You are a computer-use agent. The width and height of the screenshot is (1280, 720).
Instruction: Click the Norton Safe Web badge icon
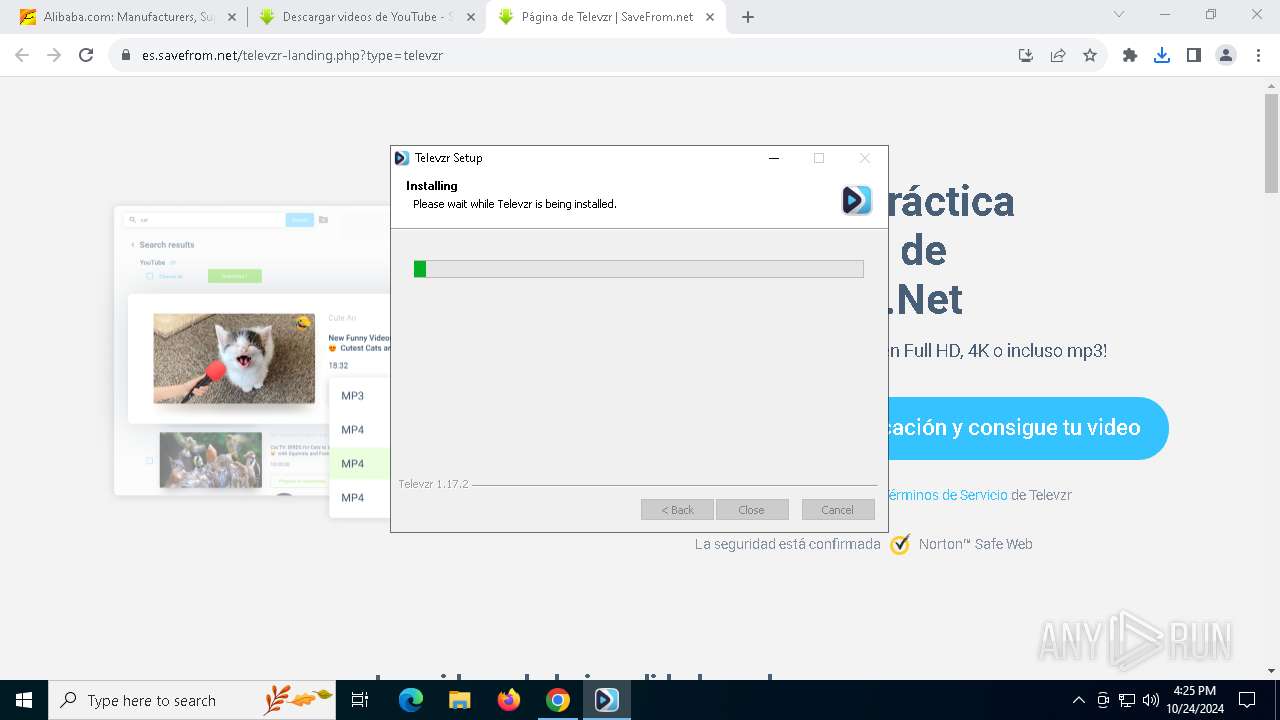coord(900,544)
